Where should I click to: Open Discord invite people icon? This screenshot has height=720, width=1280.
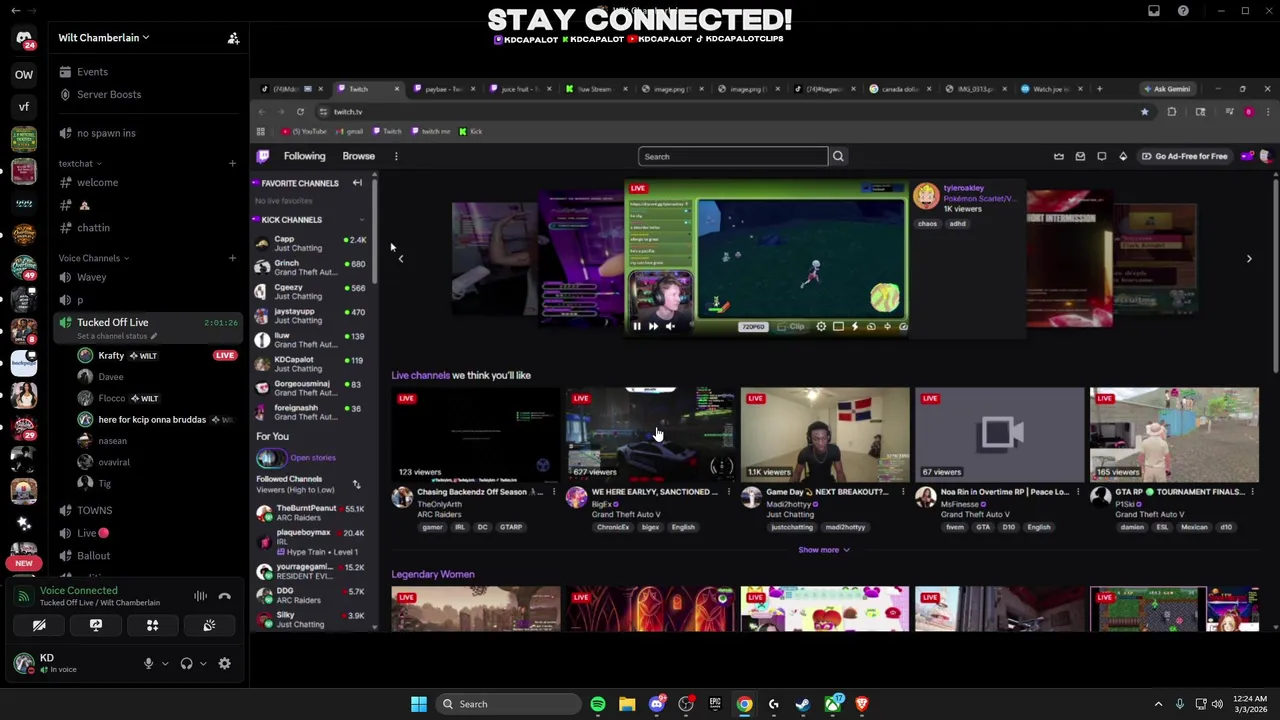(x=233, y=38)
